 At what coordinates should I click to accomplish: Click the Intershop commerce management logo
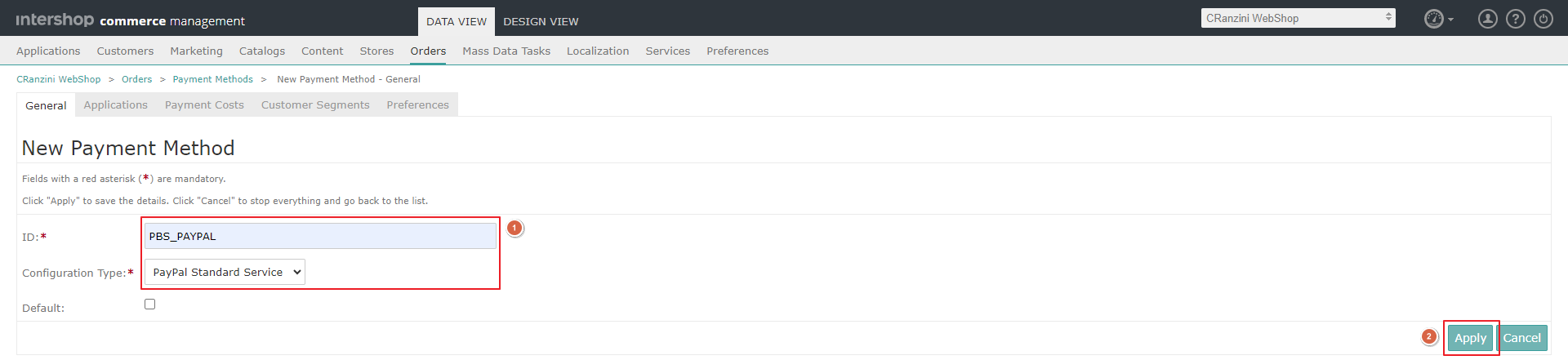(131, 20)
